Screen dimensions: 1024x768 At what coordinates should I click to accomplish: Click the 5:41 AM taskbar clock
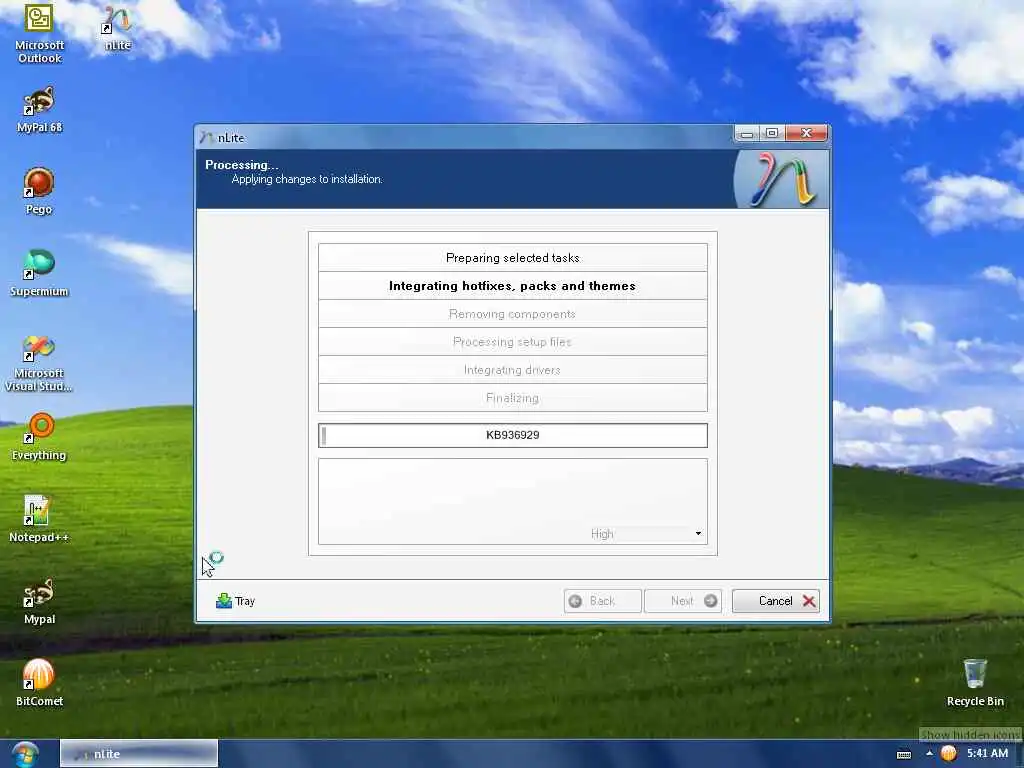[987, 754]
